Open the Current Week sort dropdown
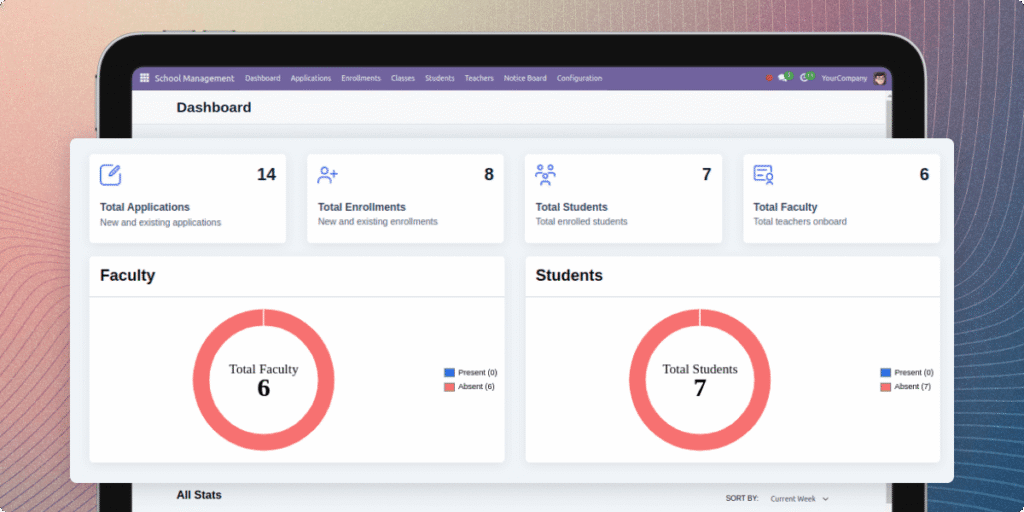 tap(799, 498)
